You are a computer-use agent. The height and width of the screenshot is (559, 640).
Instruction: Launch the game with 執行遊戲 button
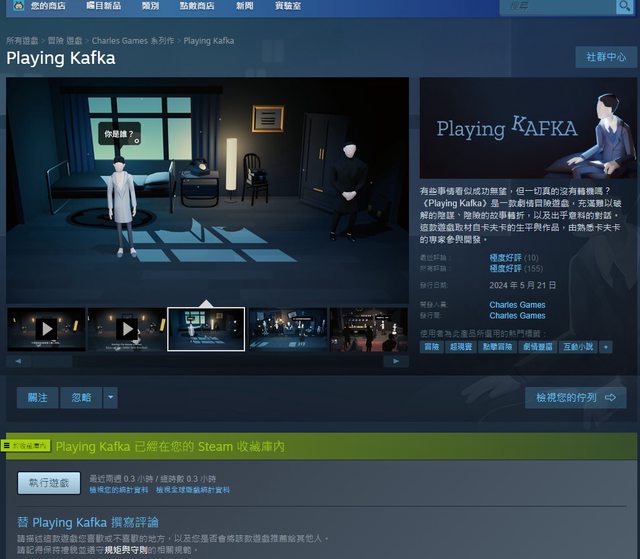(x=49, y=483)
